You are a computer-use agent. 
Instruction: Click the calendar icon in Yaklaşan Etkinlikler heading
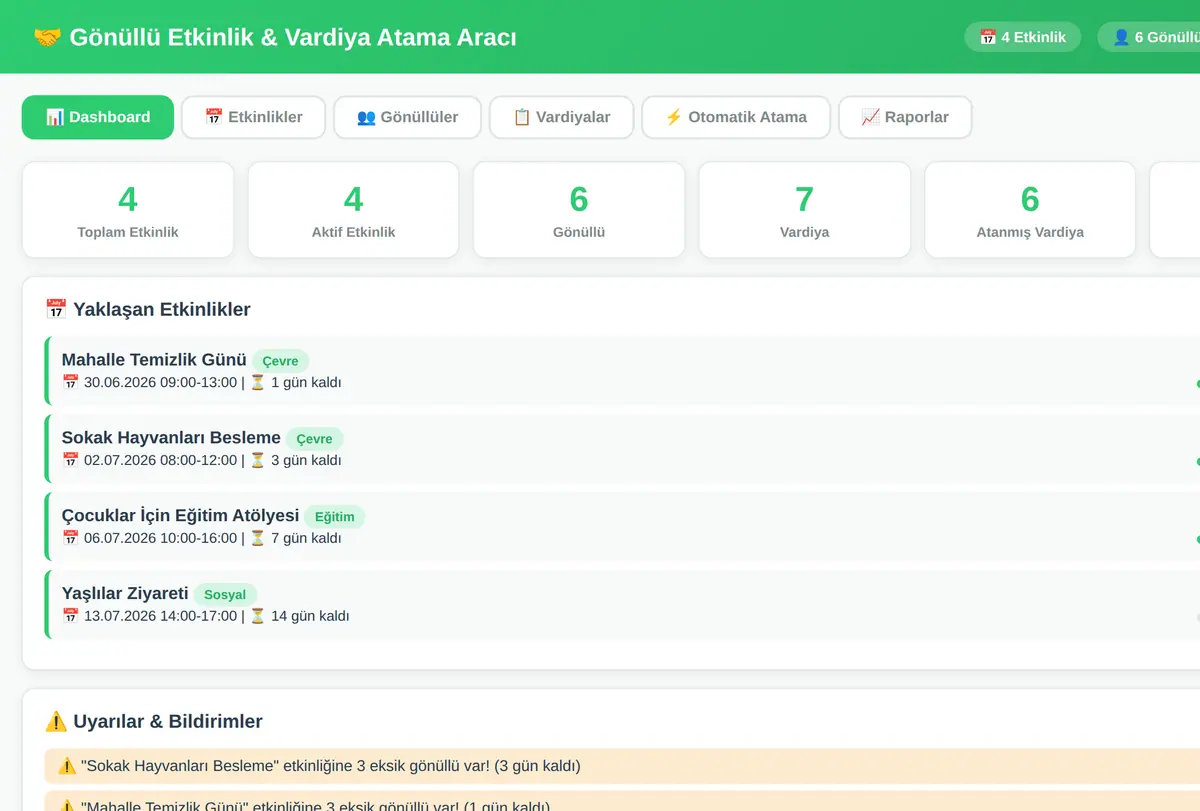pos(56,309)
